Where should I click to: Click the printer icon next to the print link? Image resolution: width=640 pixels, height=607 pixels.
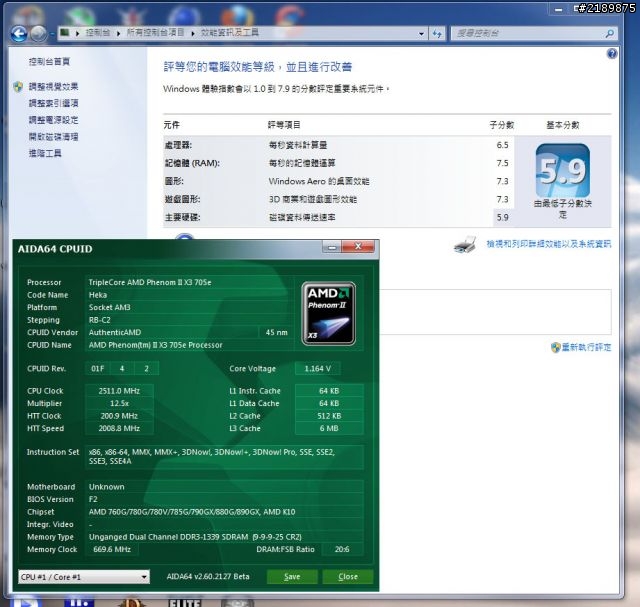click(x=465, y=245)
